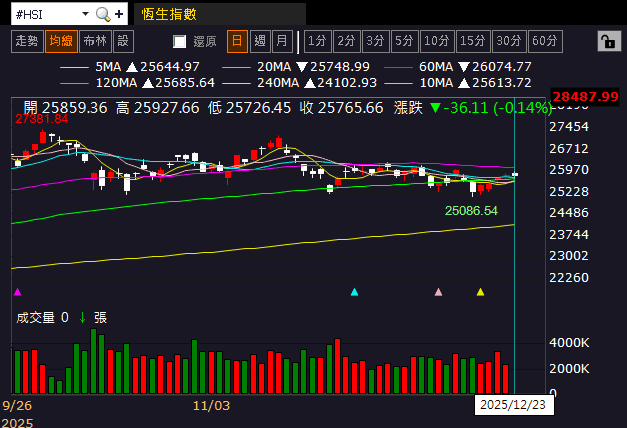Click the 10MA value 25613.72
This screenshot has height=428, width=627.
pos(501,83)
